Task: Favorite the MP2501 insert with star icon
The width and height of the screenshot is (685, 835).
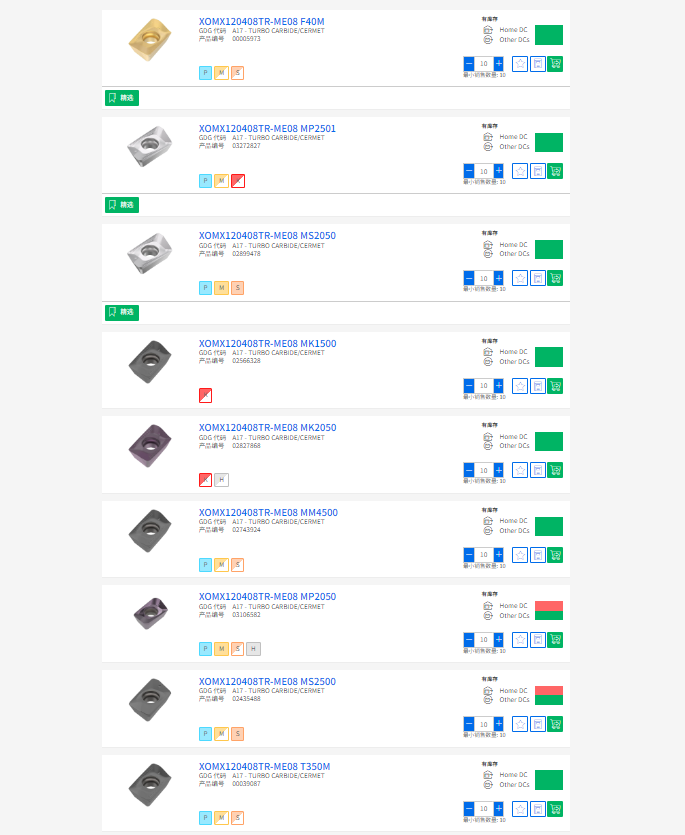Action: [x=520, y=171]
